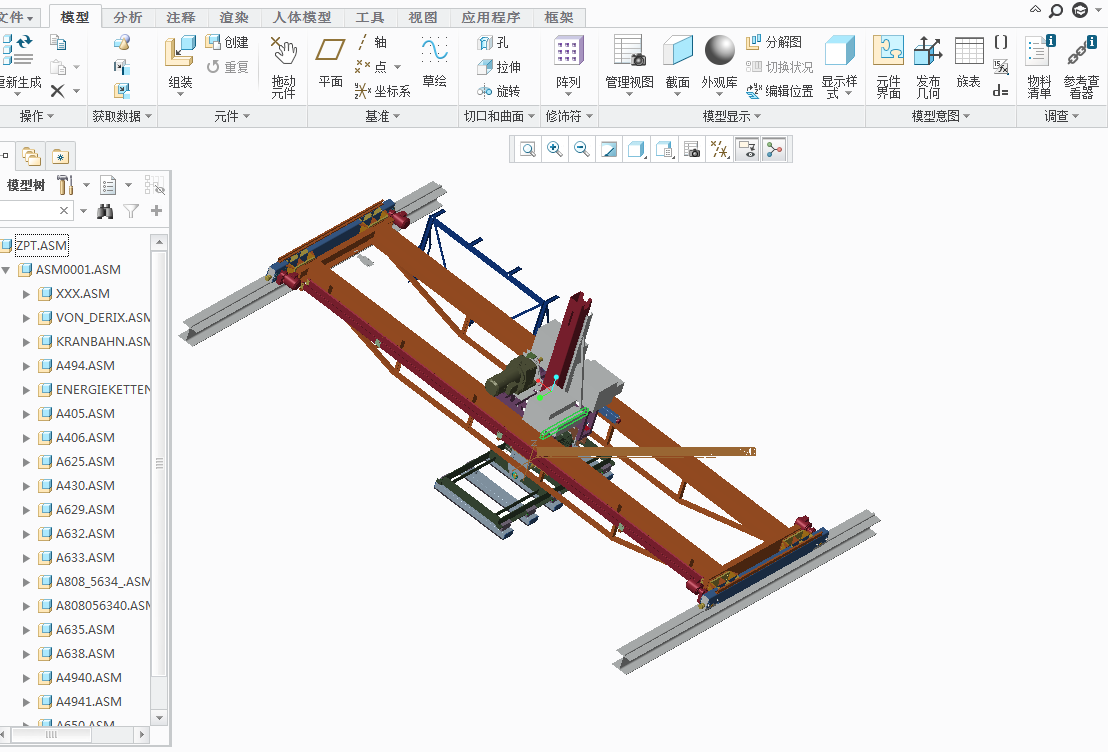Screen dimensions: 1108x752
Task: Switch to the 工具 (Tools) tab
Action: (370, 17)
